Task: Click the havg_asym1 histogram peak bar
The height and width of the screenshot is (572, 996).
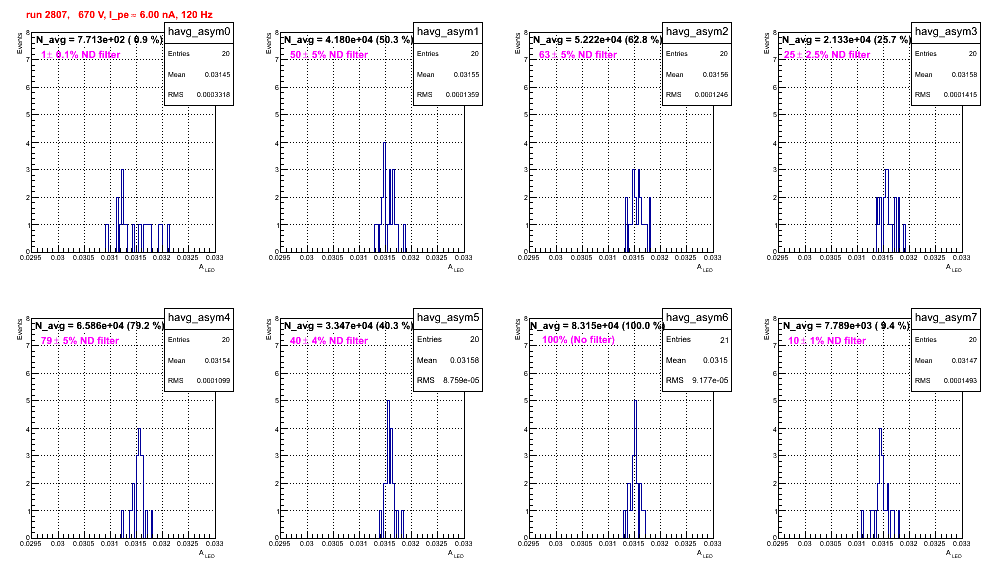Action: pos(384,197)
